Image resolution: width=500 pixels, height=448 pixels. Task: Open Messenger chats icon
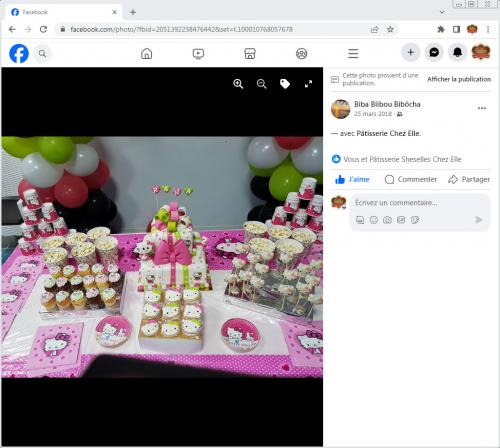[434, 52]
